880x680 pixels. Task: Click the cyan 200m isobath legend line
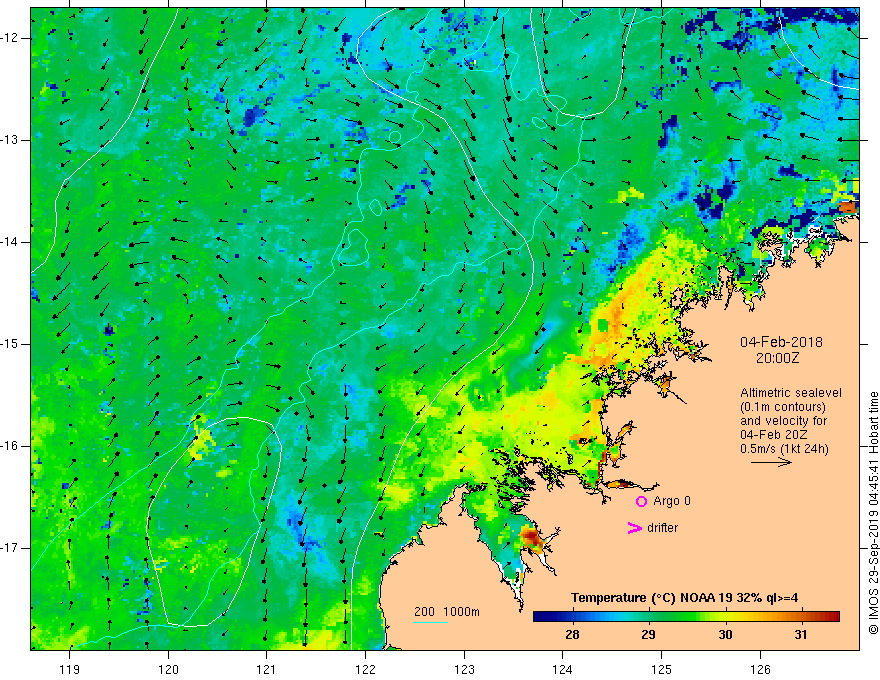tap(430, 622)
